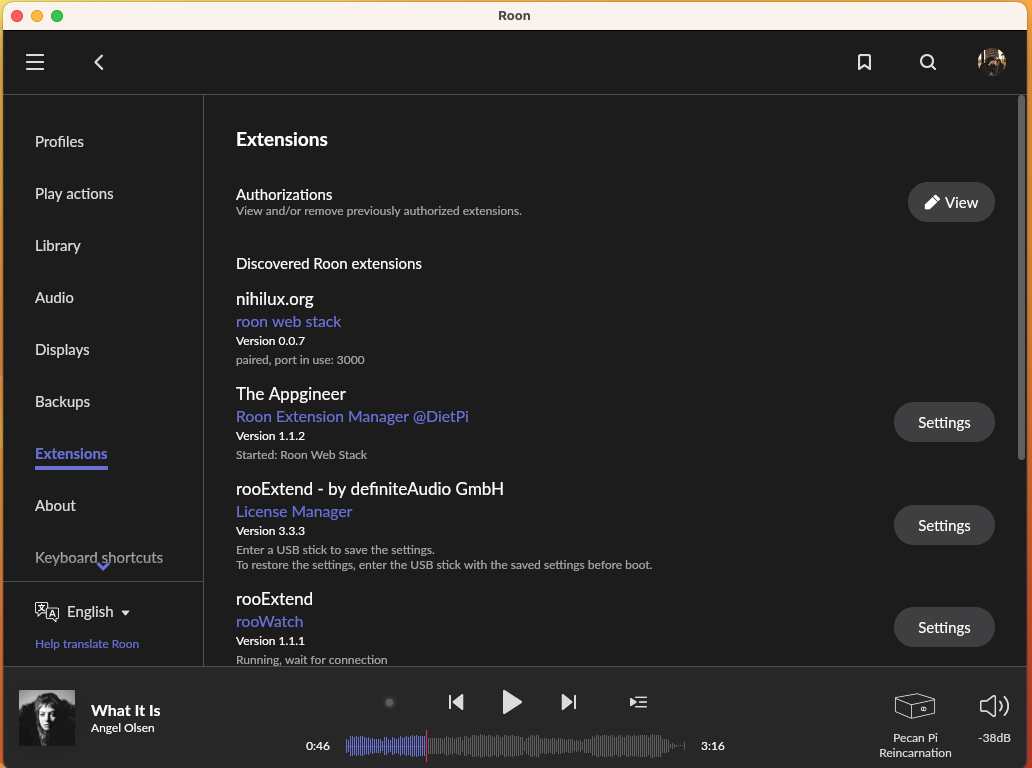Click the Version 0.0.7 text
This screenshot has width=1032, height=768.
(271, 341)
